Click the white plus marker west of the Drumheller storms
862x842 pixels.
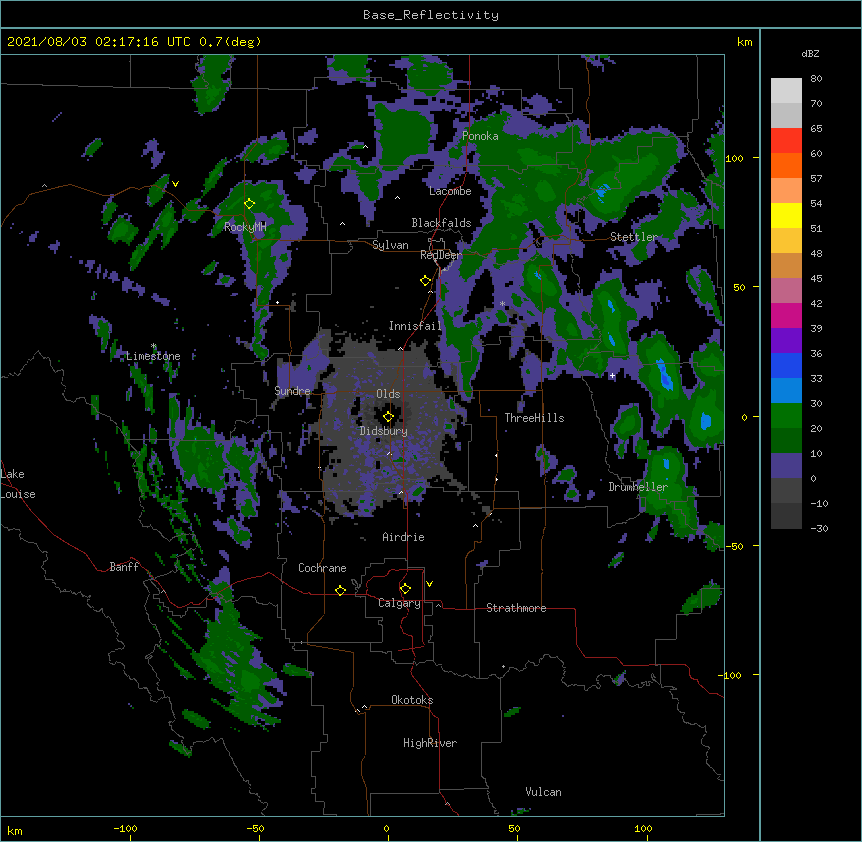[612, 376]
